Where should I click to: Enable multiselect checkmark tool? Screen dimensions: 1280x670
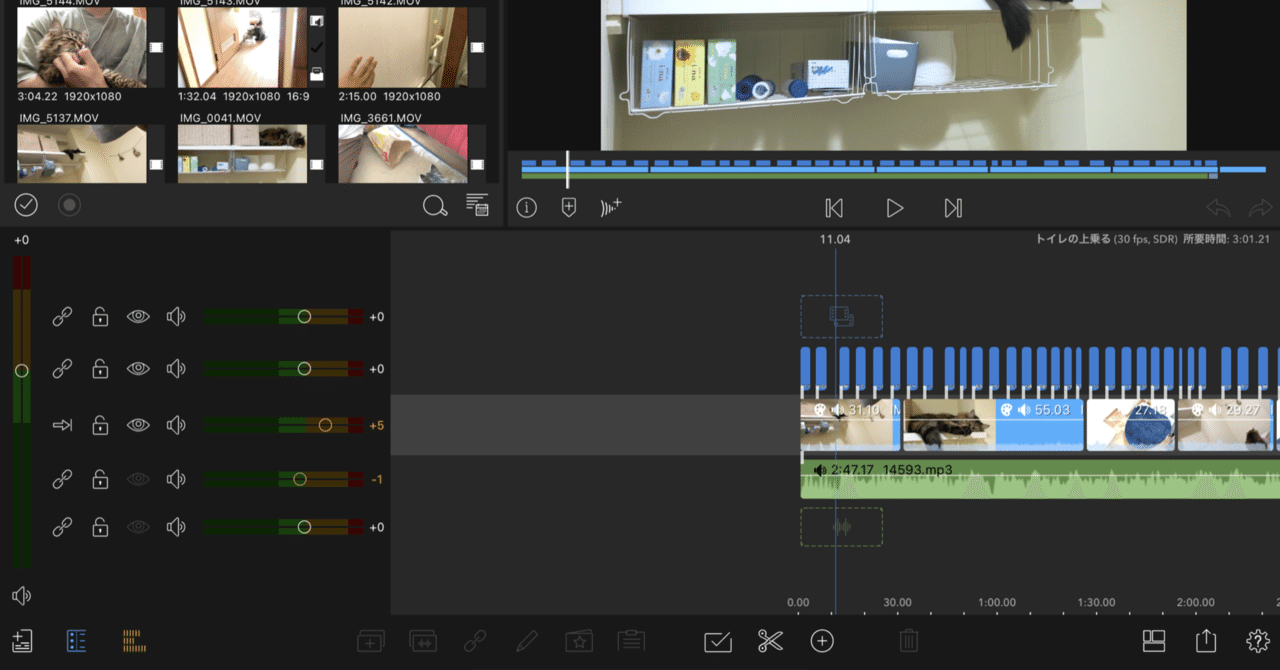718,641
